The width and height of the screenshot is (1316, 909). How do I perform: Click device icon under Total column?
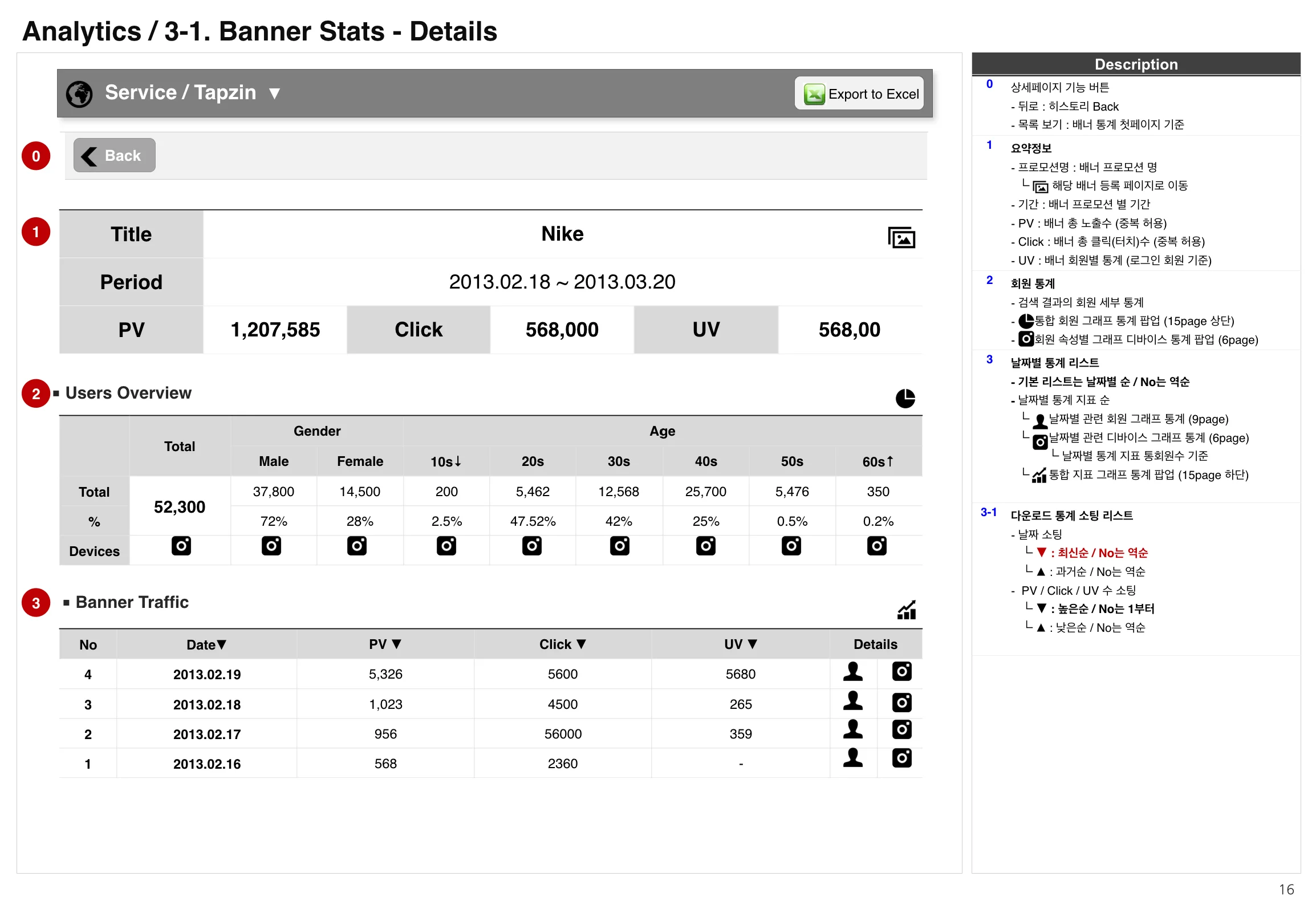(181, 546)
